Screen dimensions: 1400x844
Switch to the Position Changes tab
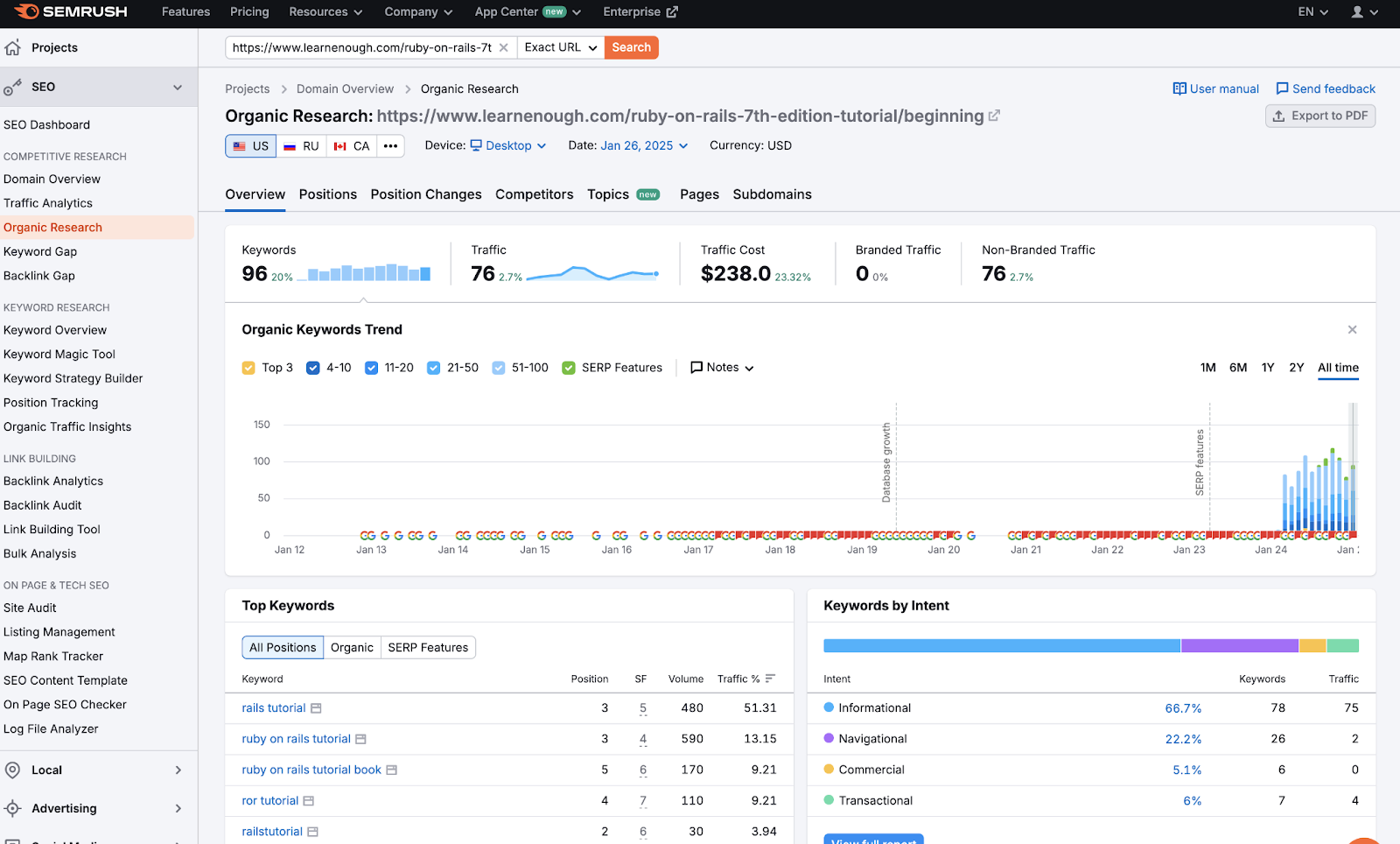click(x=426, y=194)
